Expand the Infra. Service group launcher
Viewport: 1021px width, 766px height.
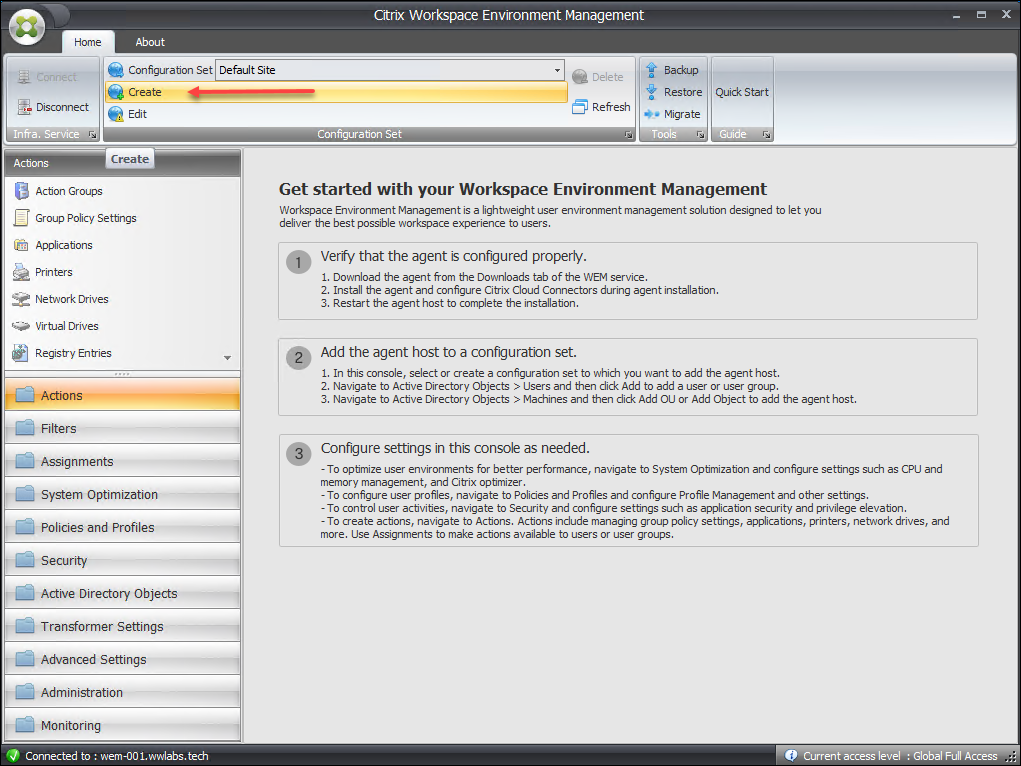(x=92, y=135)
